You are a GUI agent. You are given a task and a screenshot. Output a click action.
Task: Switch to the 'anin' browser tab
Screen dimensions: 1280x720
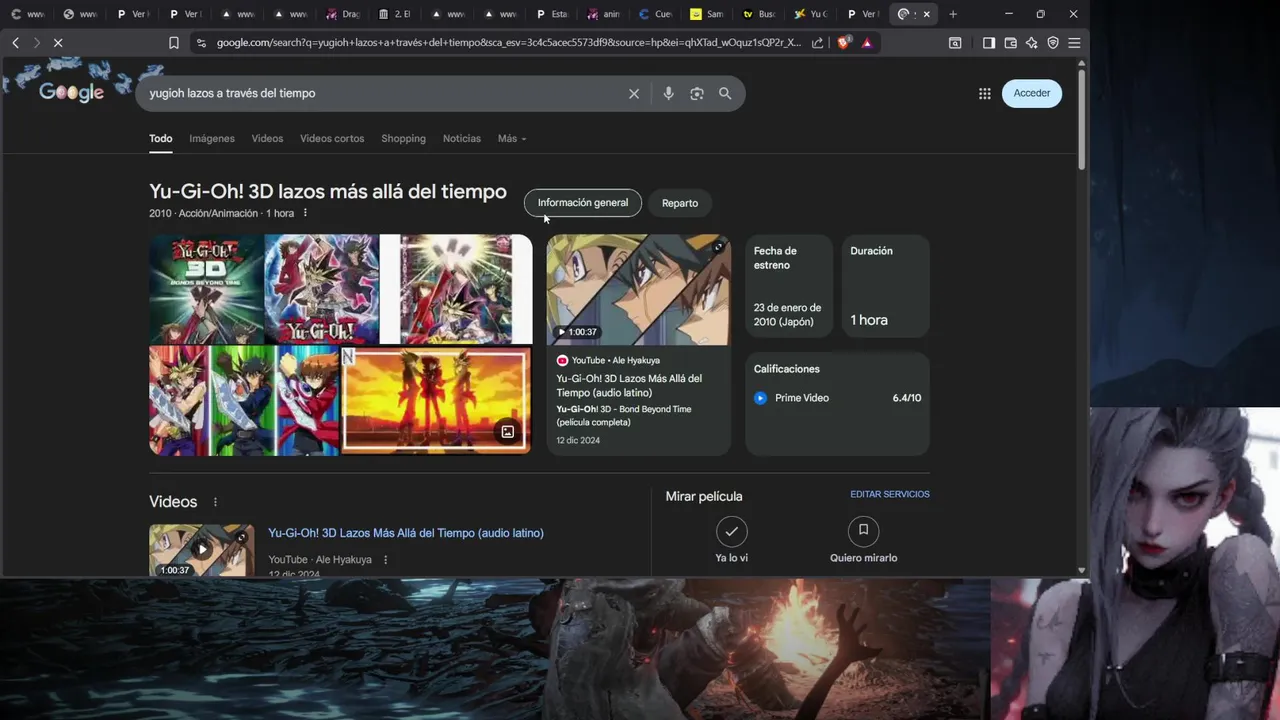click(604, 14)
